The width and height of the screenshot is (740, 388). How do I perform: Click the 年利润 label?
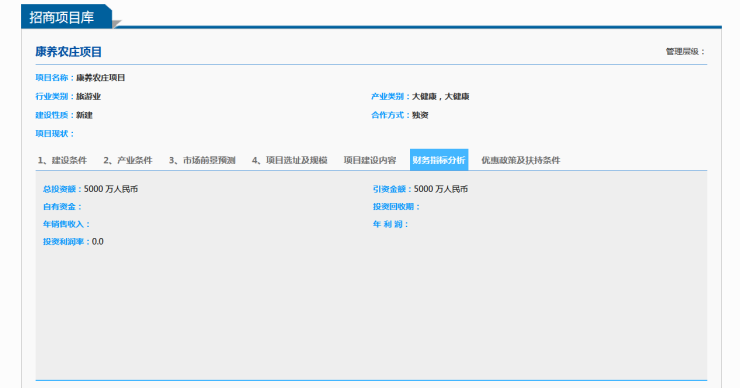coord(390,224)
